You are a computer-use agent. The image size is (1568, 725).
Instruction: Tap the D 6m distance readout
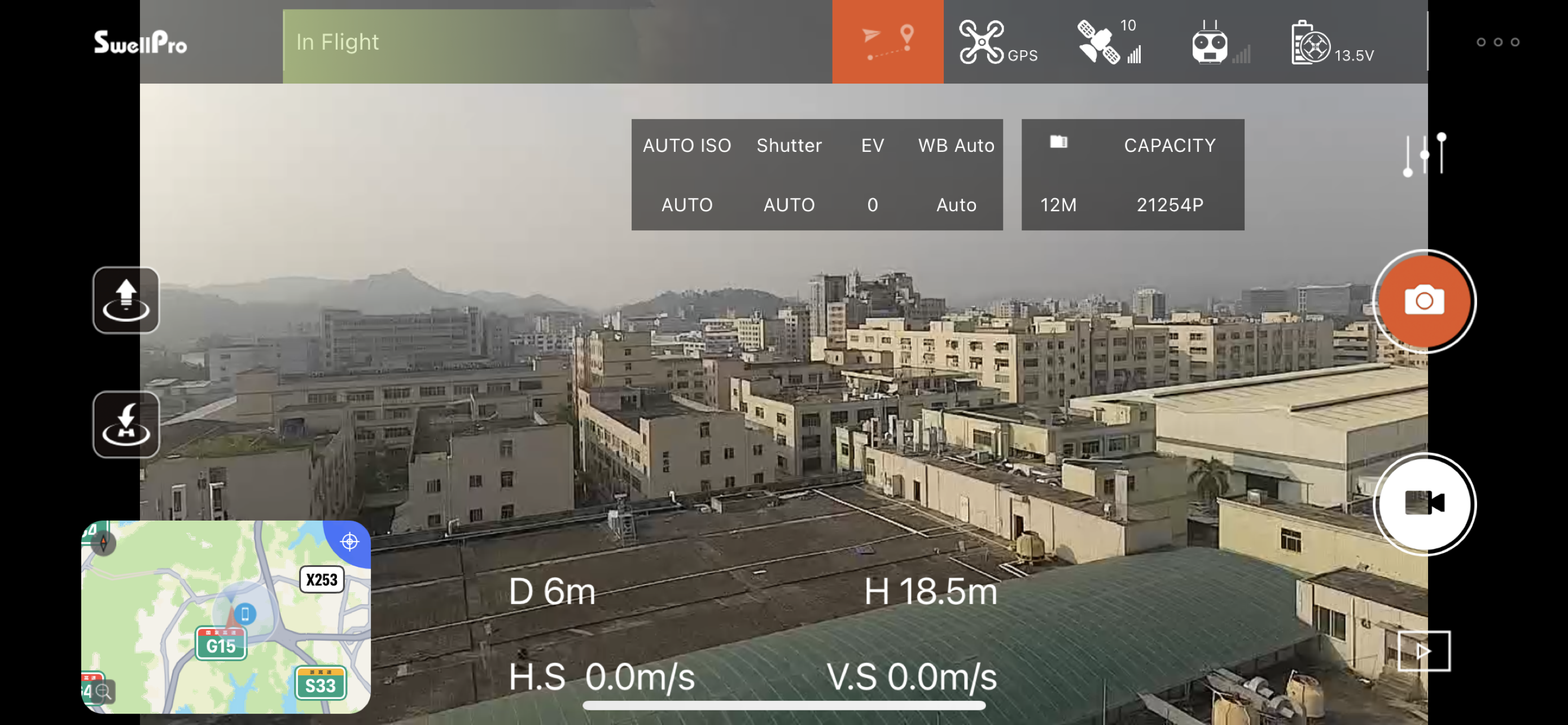tap(551, 591)
